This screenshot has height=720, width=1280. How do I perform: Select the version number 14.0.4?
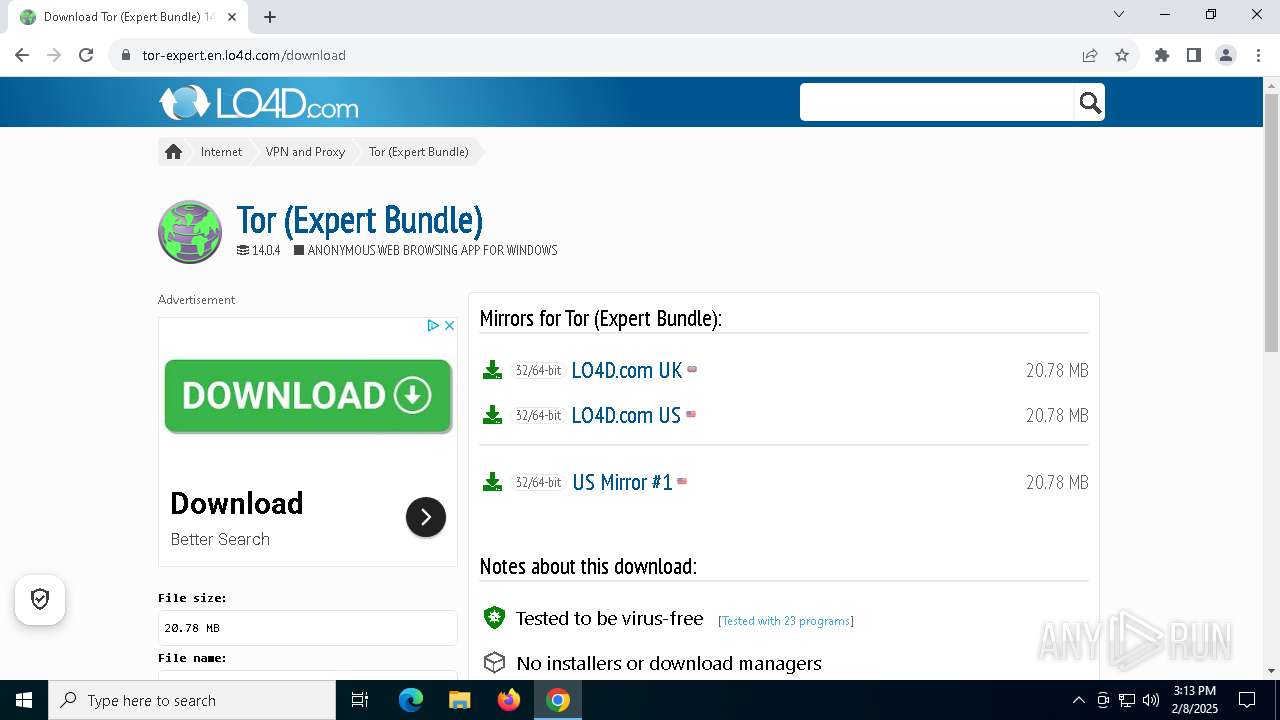point(266,250)
